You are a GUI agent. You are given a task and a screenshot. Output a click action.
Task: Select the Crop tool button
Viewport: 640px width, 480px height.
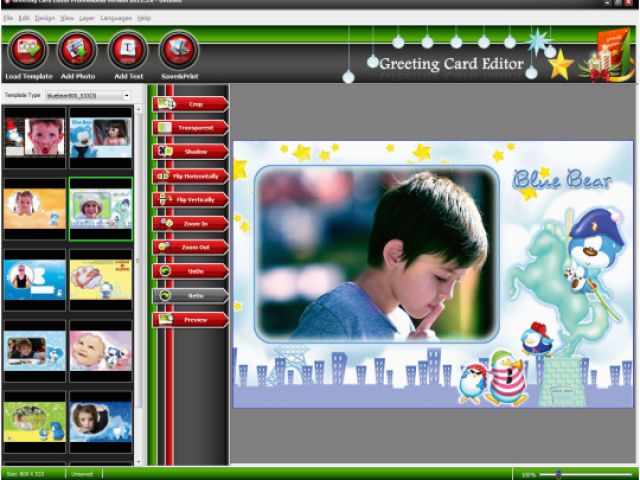190,104
